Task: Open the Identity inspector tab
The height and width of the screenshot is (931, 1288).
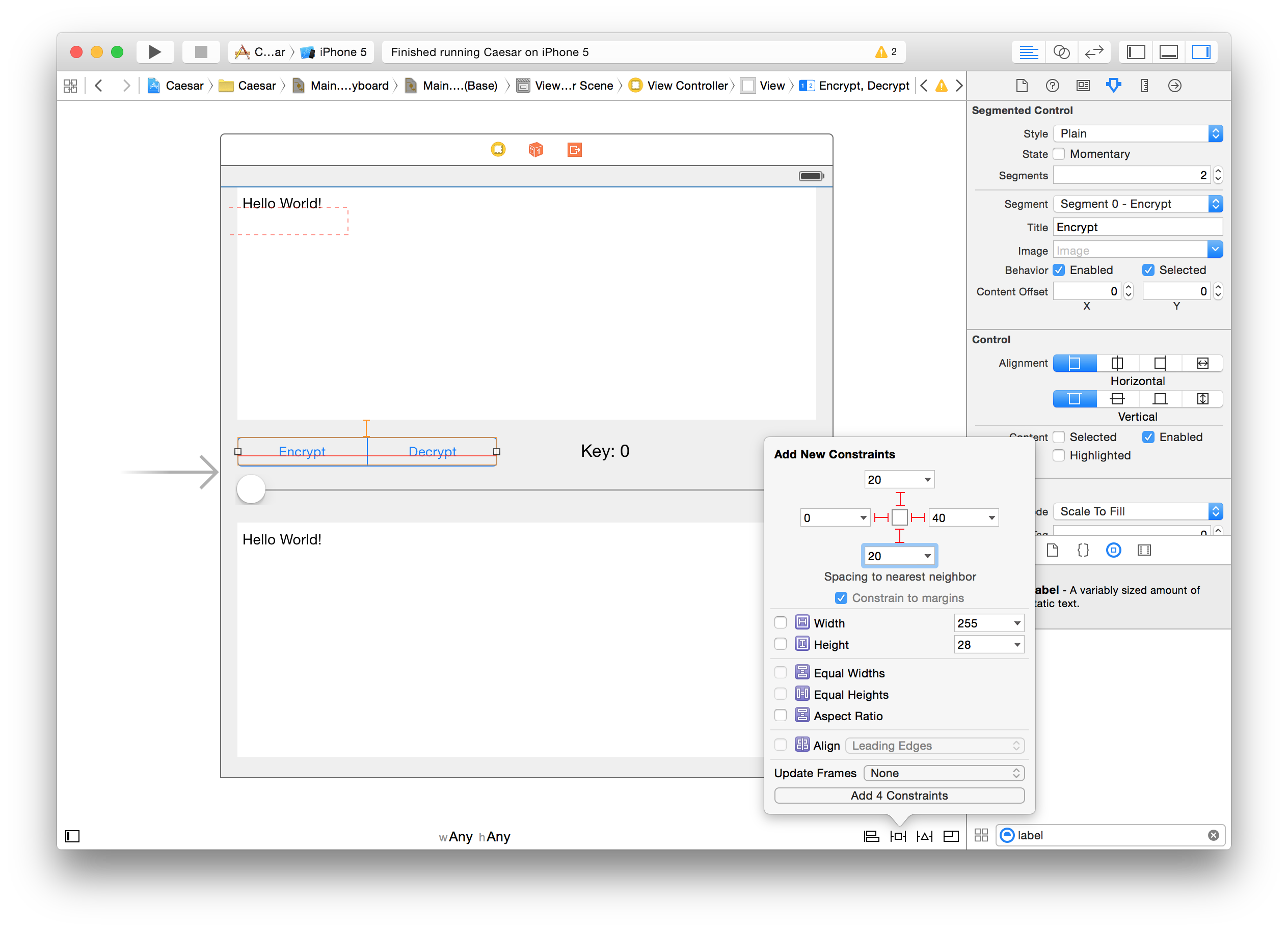Action: point(1083,86)
